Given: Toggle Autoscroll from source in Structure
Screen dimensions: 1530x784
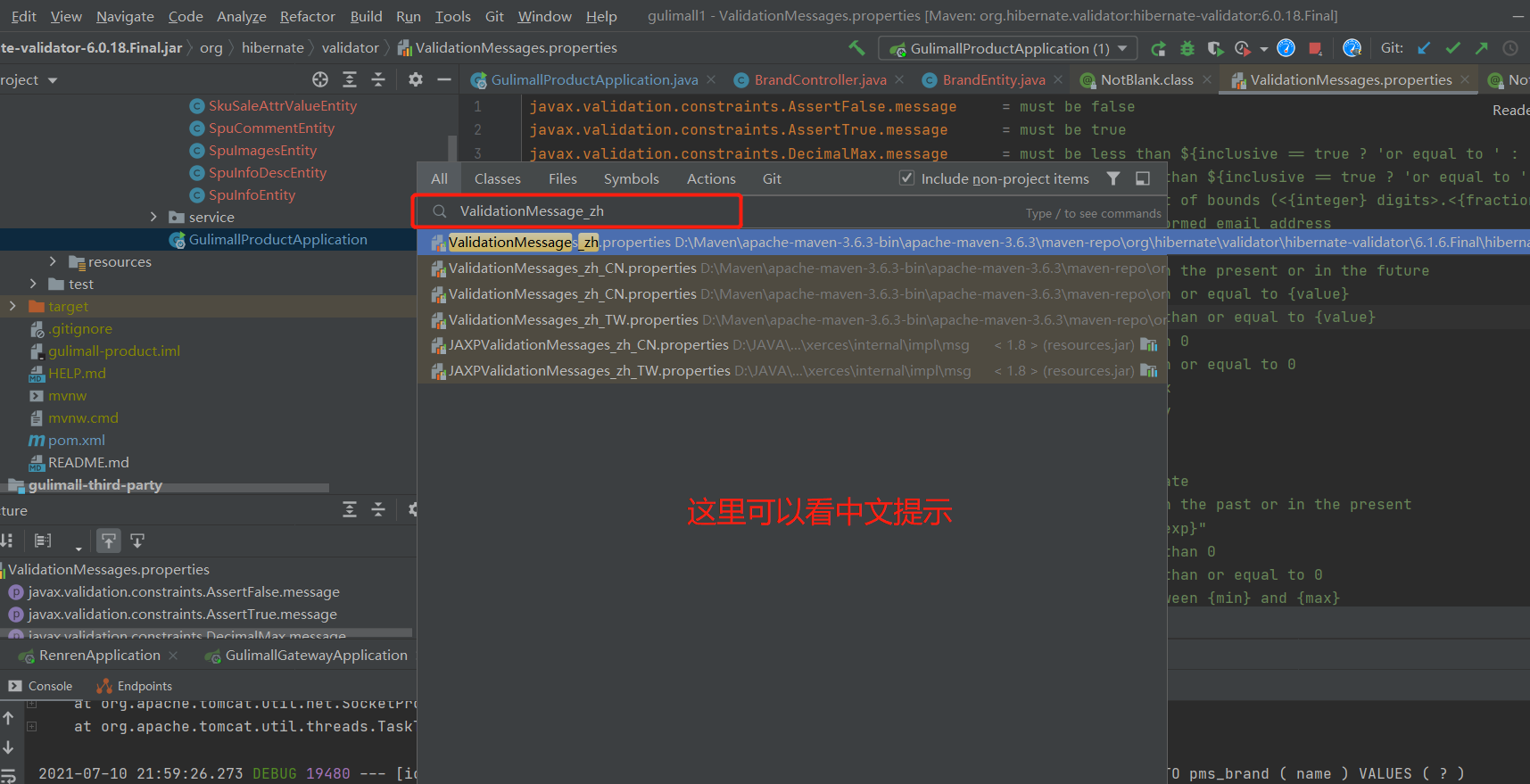Looking at the screenshot, I should coord(137,541).
